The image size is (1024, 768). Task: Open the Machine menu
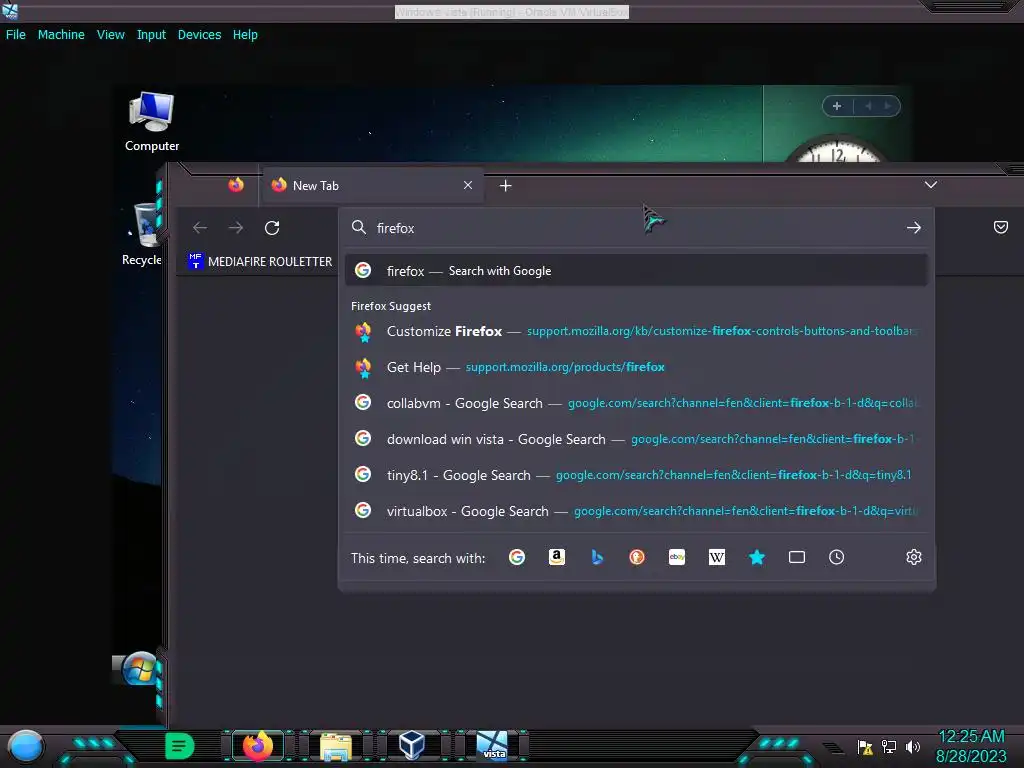(x=61, y=35)
